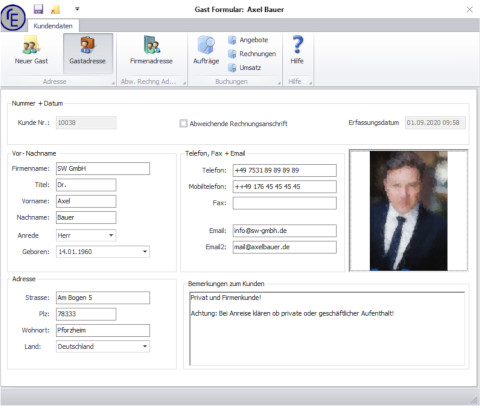Expand the Adresse group dialog launcher
Viewport: 480px width, 406px height.
(x=113, y=83)
